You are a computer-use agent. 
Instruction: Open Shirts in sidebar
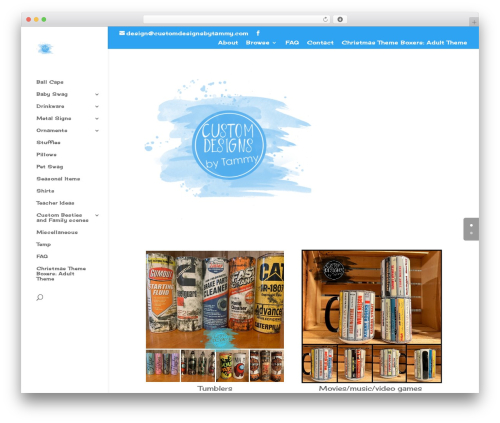click(45, 191)
